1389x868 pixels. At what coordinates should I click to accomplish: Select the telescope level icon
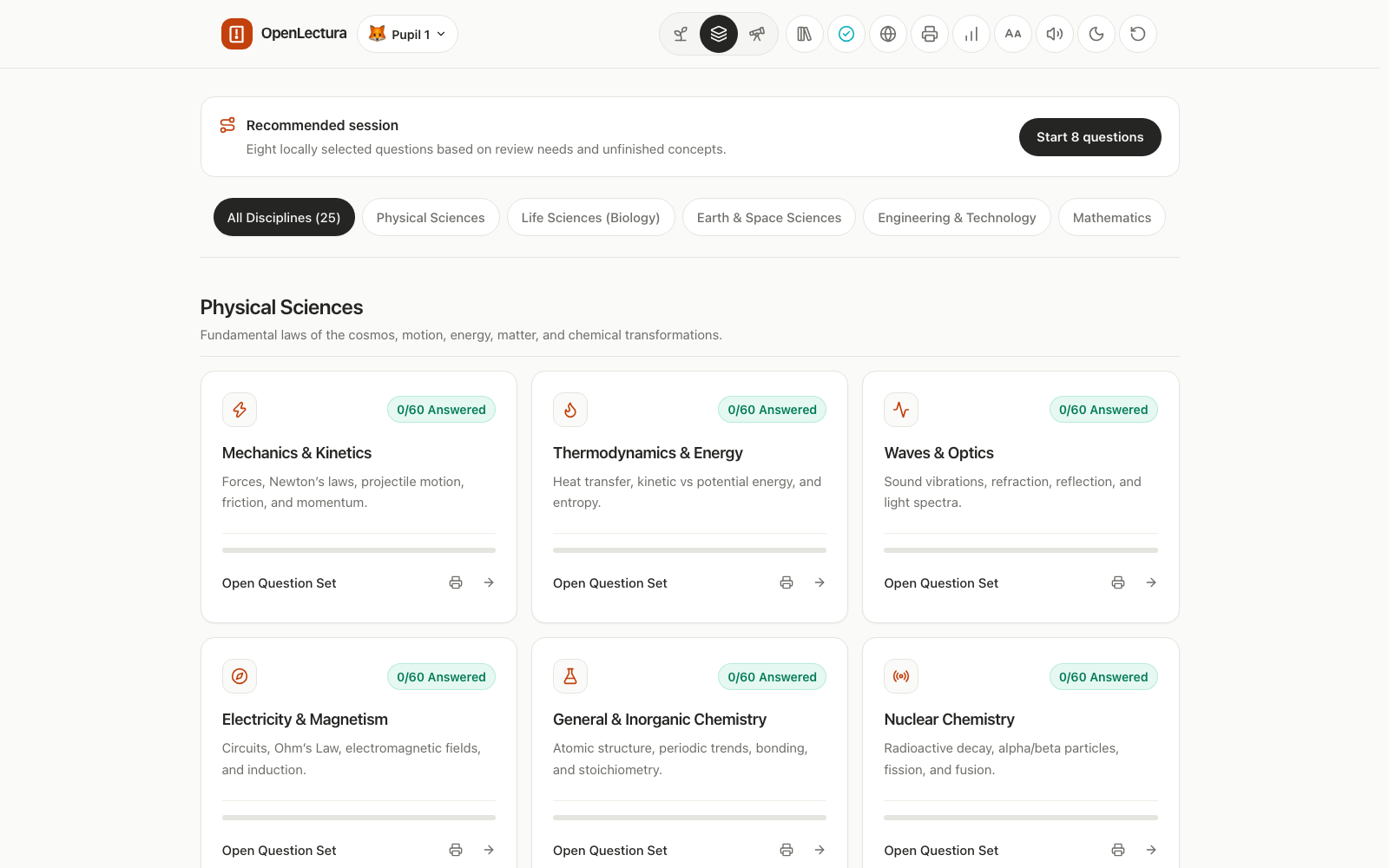(x=757, y=34)
